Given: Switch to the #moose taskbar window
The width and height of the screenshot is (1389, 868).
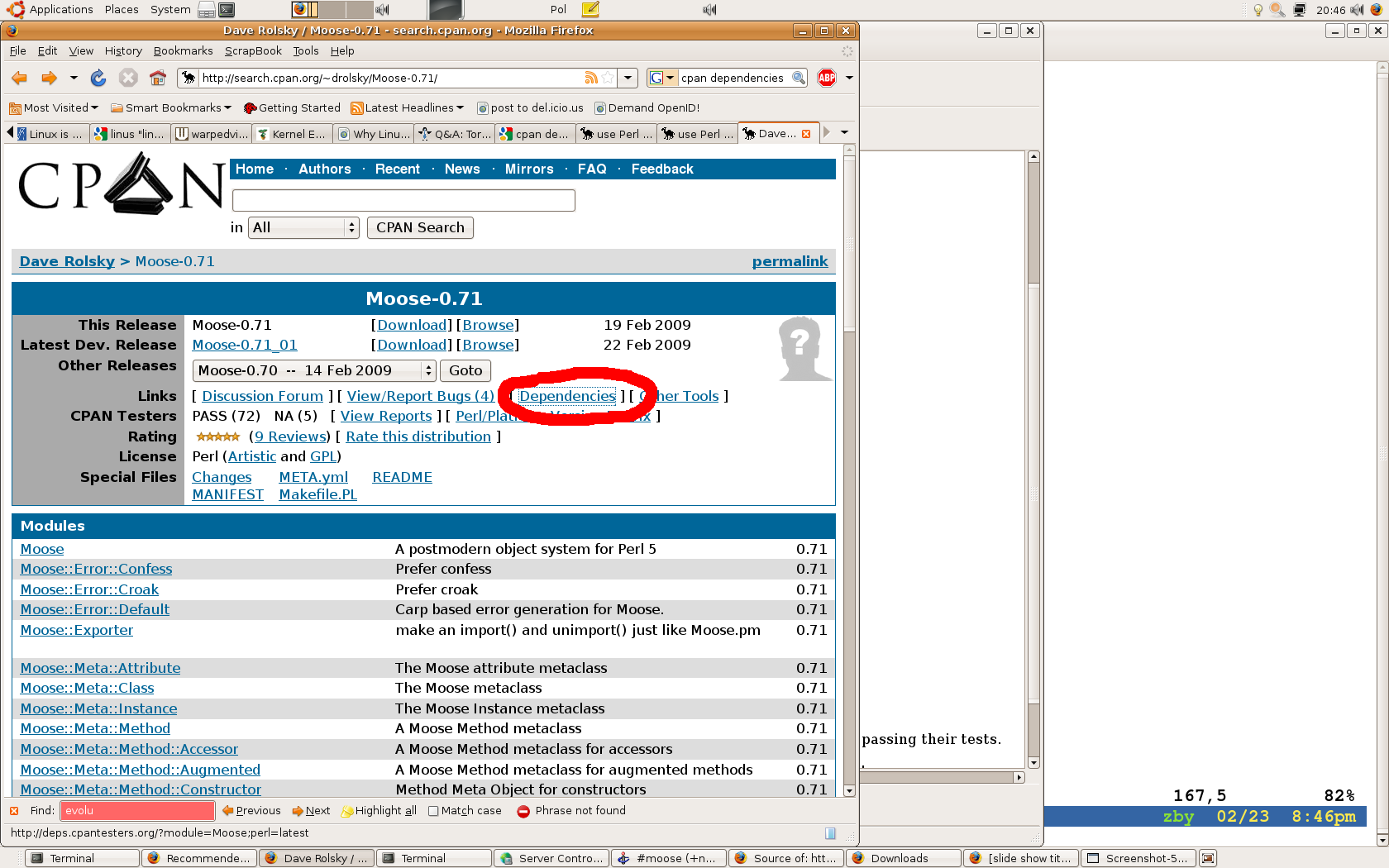Looking at the screenshot, I should tap(669, 858).
